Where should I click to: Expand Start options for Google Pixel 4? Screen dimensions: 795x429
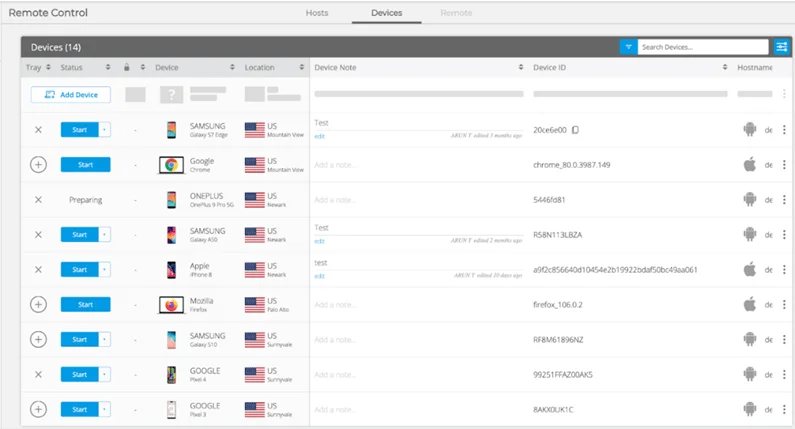click(x=104, y=374)
